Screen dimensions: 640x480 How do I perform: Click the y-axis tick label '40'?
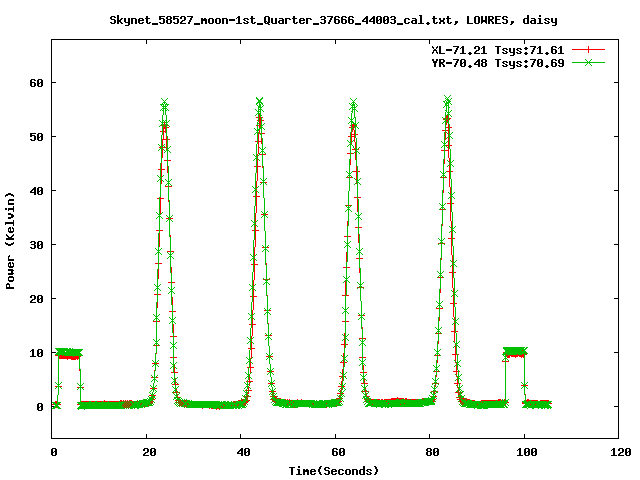point(36,191)
